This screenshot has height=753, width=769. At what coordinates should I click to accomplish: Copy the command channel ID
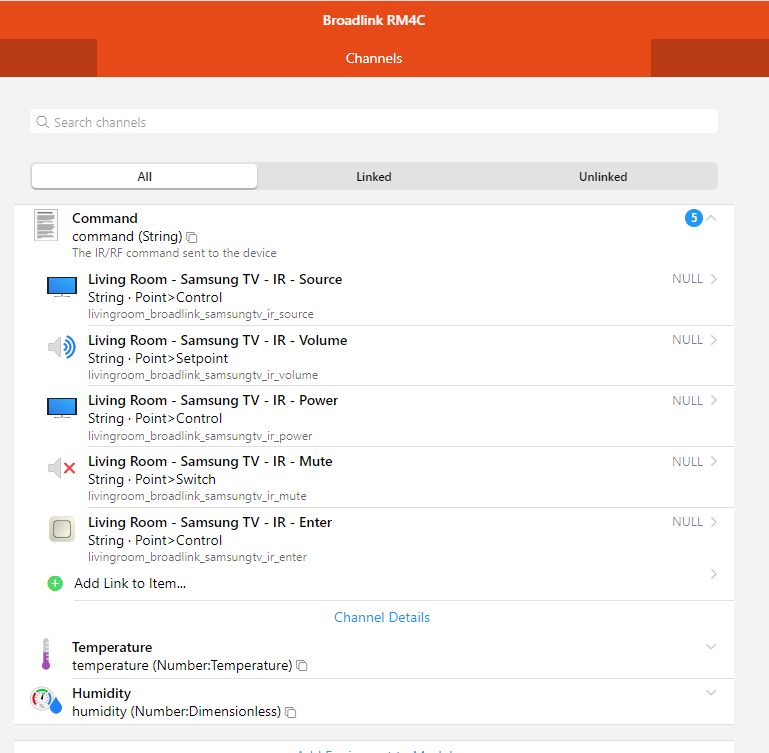[x=193, y=237]
